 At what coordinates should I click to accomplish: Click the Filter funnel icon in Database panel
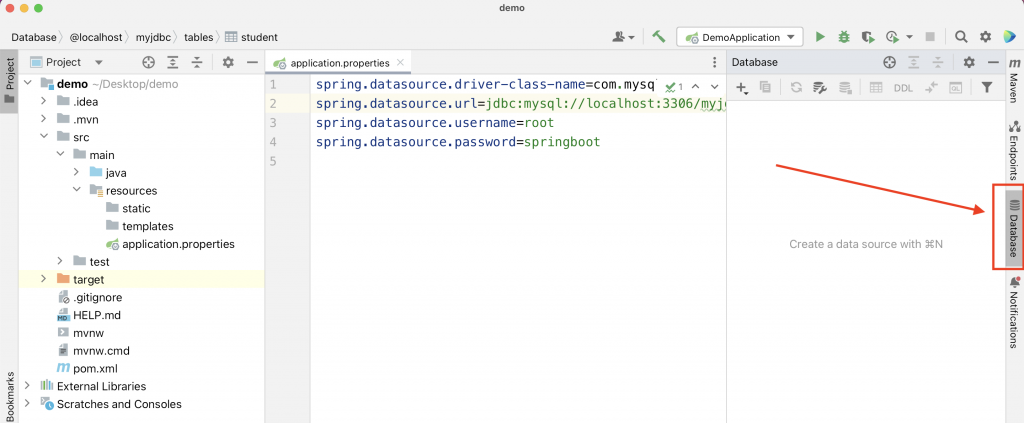point(987,87)
